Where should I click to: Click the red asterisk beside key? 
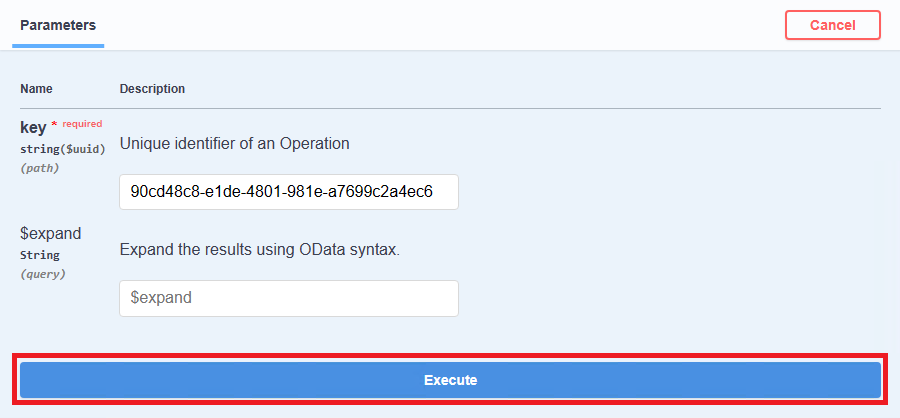54,126
